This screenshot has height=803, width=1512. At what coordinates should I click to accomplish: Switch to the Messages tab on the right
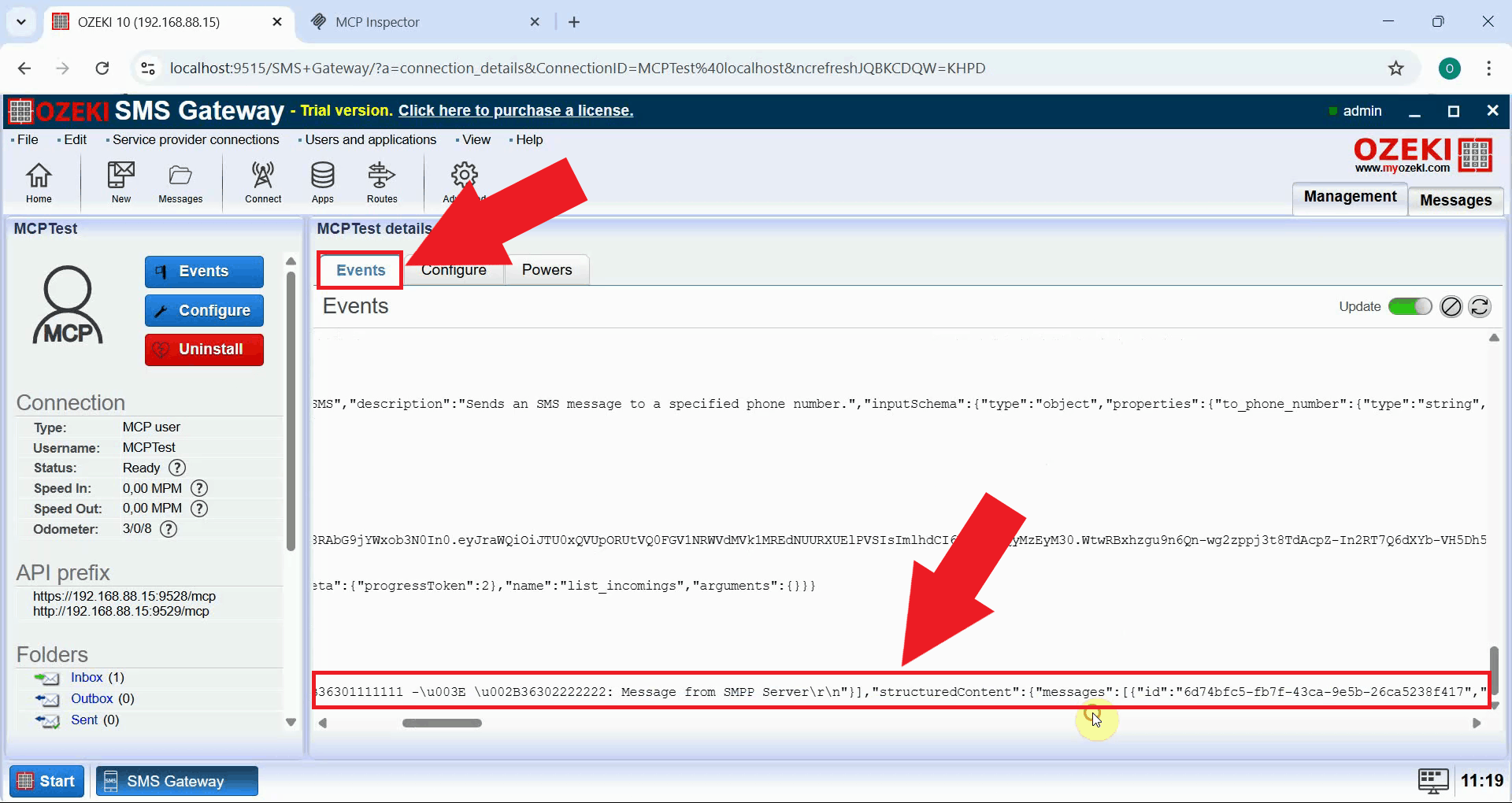click(1455, 200)
